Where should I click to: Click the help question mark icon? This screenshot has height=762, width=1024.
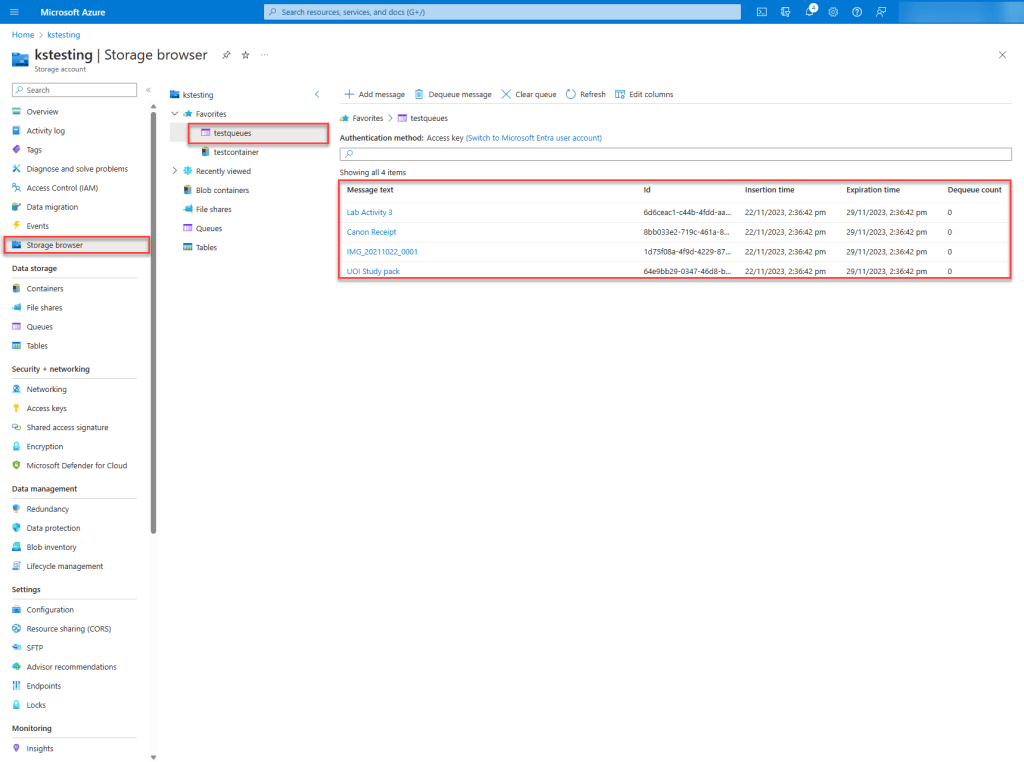(857, 12)
